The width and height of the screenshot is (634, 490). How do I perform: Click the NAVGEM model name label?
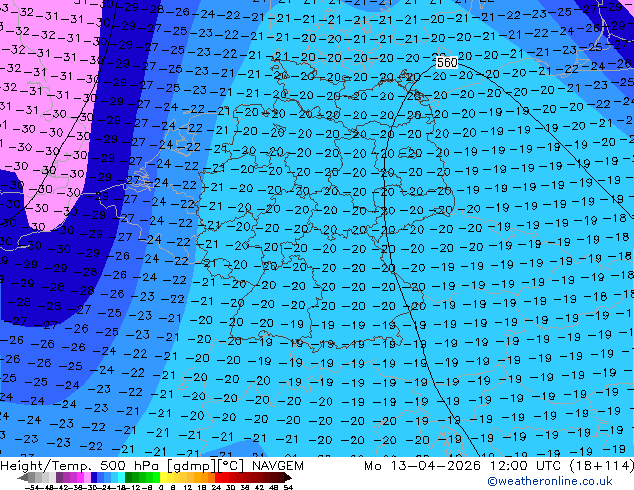tap(278, 465)
